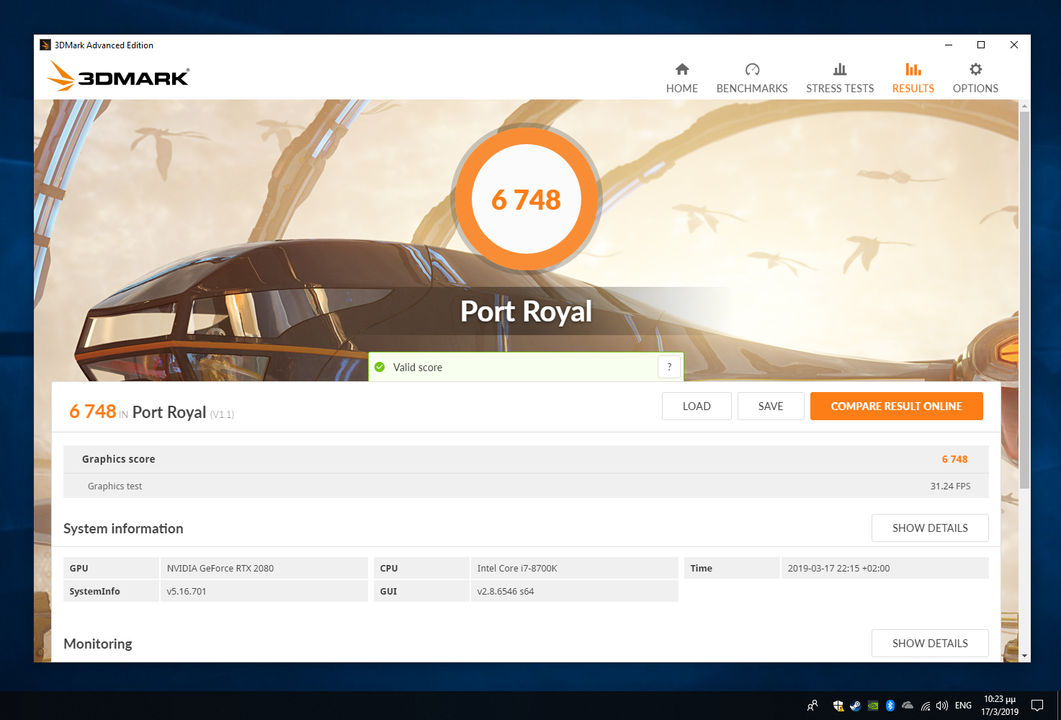1061x720 pixels.
Task: Show details for Monitoring section
Action: pyautogui.click(x=930, y=643)
